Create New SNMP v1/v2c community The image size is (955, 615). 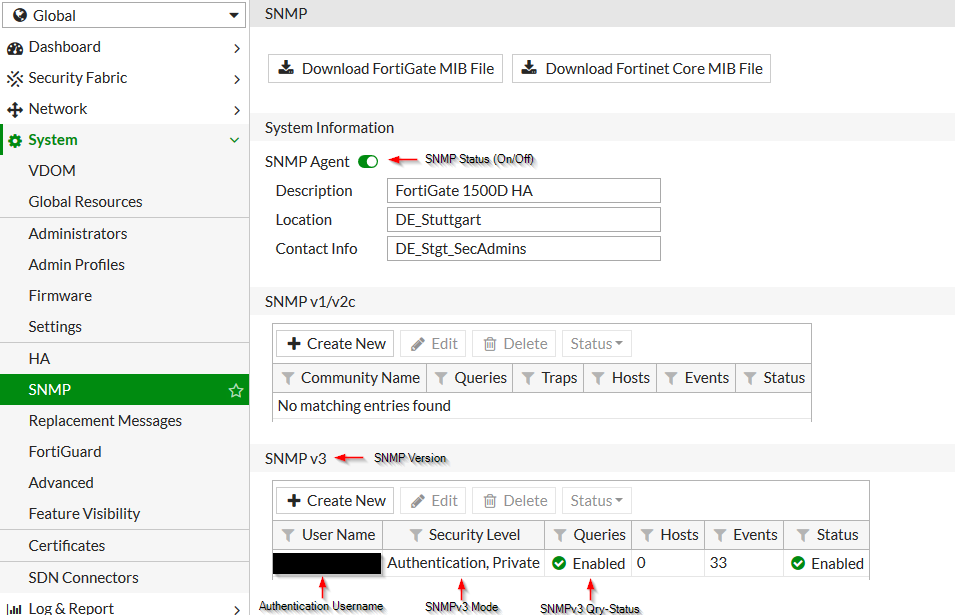[335, 343]
